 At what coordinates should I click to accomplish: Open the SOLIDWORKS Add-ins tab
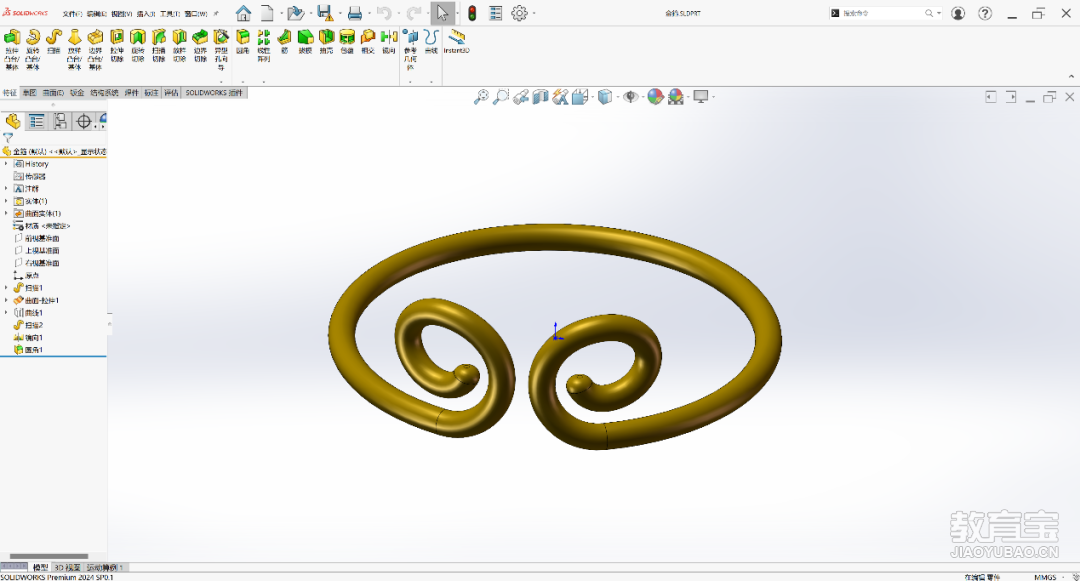click(214, 92)
